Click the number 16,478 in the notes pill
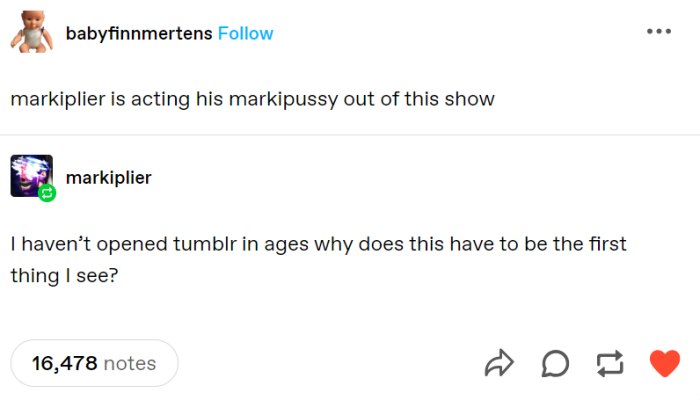This screenshot has width=700, height=400. pos(64,363)
